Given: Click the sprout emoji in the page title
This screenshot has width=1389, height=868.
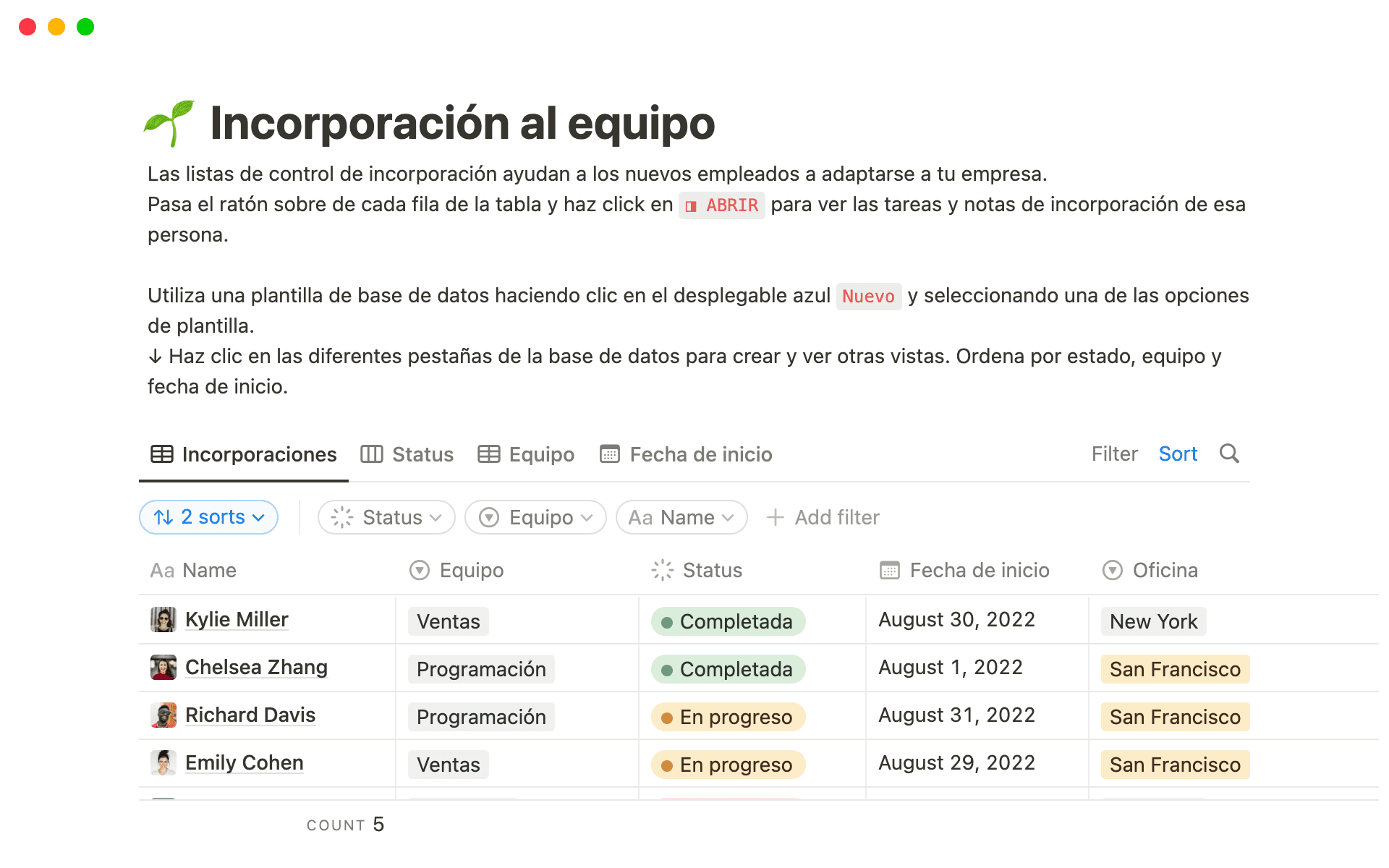Looking at the screenshot, I should [x=168, y=123].
